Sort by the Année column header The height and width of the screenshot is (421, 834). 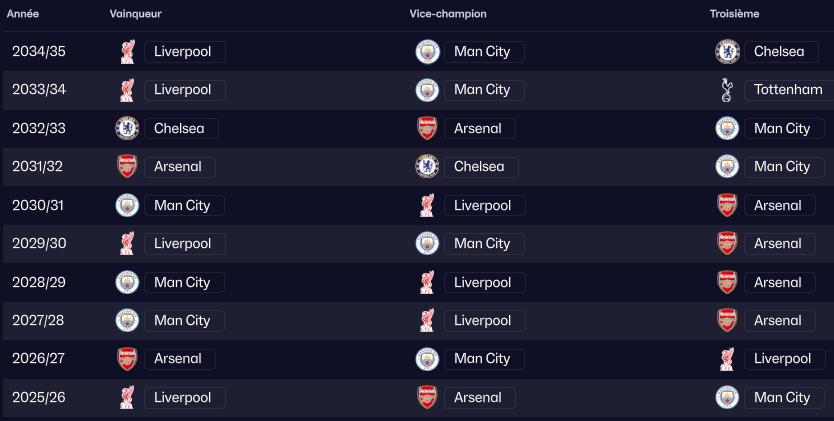pyautogui.click(x=23, y=14)
